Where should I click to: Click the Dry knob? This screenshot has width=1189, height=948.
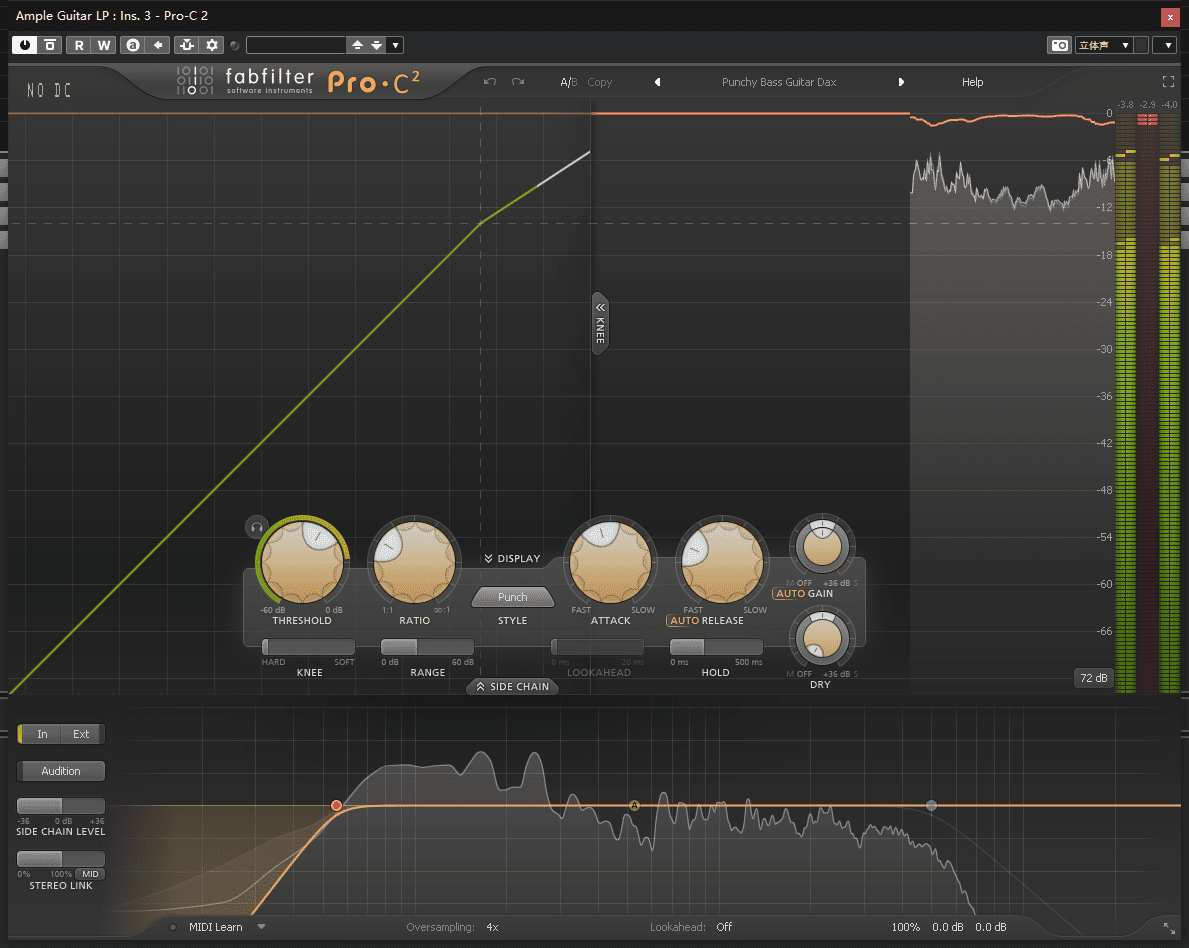[822, 637]
